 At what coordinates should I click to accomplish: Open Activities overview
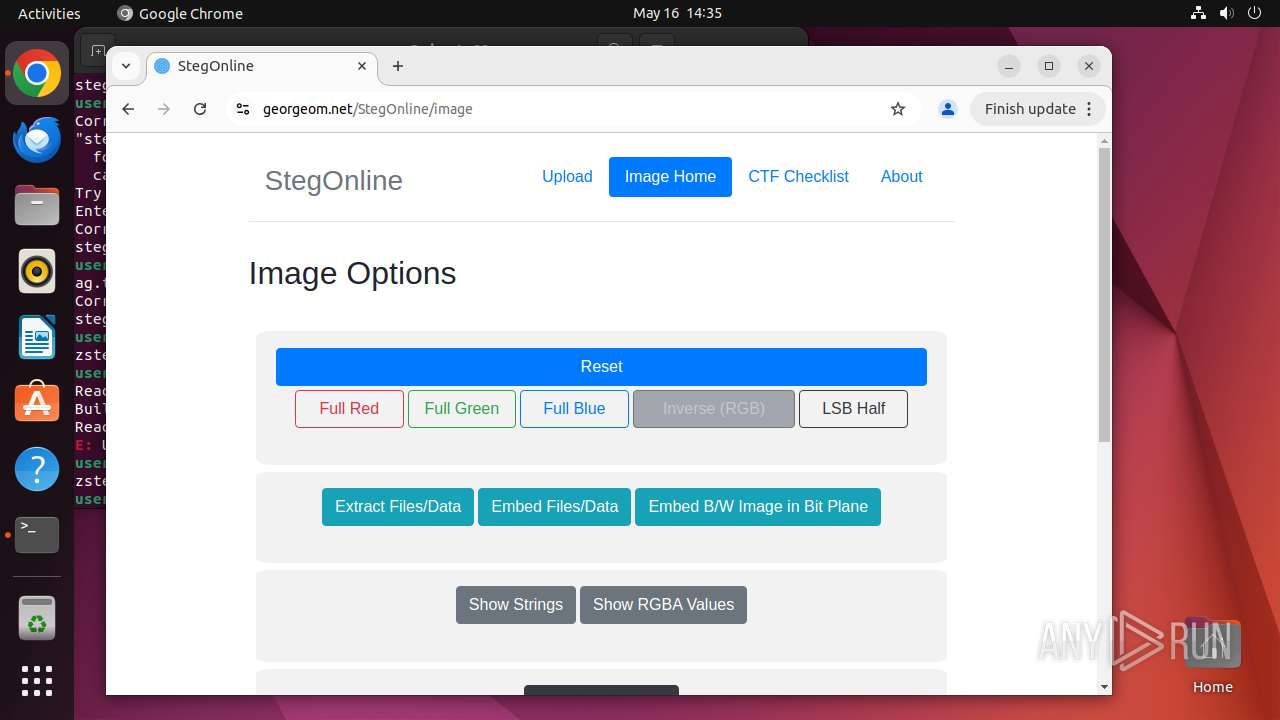coord(49,13)
